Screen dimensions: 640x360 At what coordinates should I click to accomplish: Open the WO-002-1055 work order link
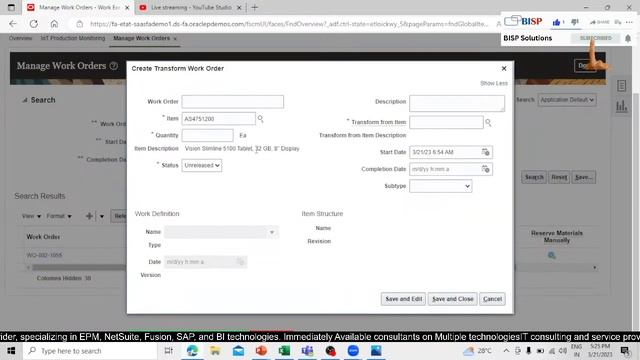coord(44,255)
